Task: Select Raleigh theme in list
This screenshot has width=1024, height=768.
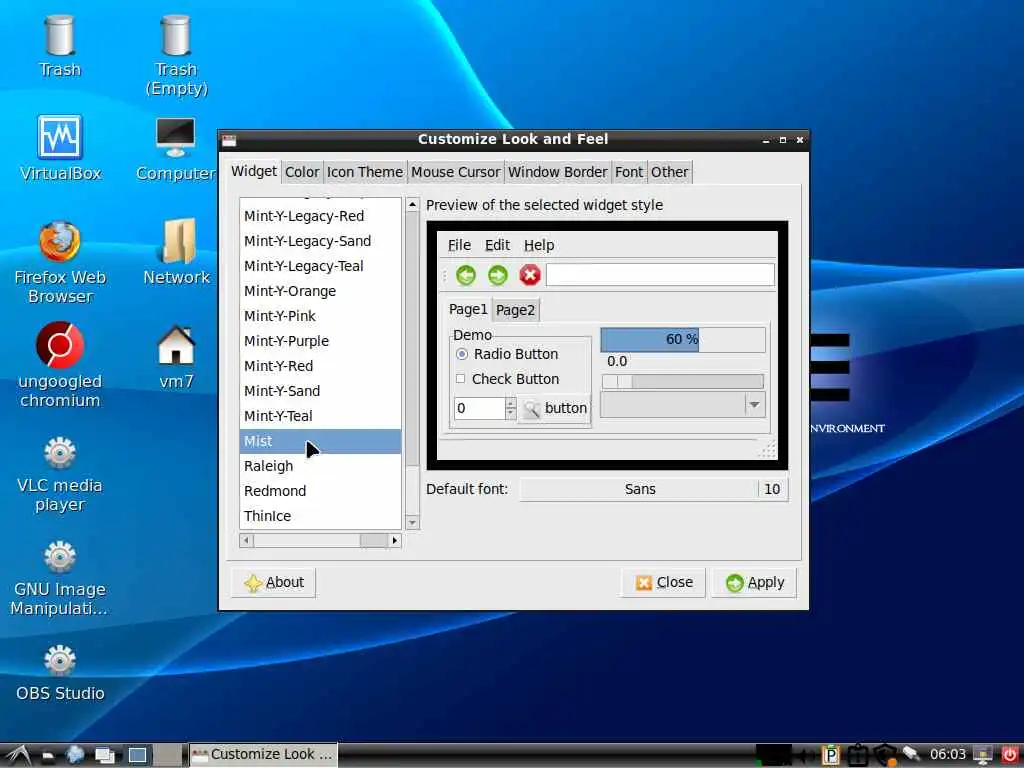Action: coord(321,466)
